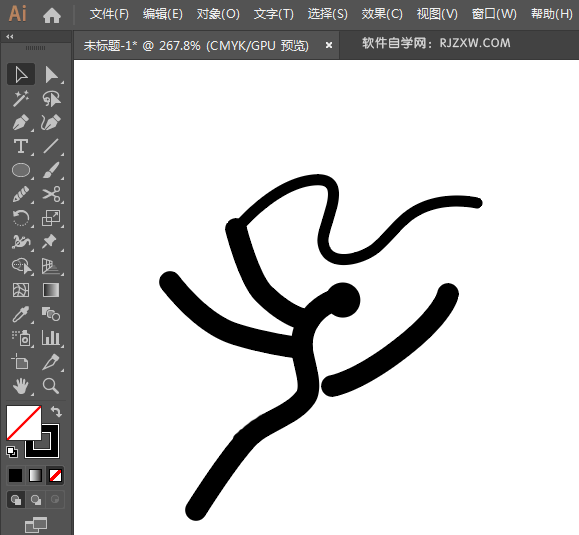
Task: Switch to the 未标题-1* document tab
Action: pos(196,46)
